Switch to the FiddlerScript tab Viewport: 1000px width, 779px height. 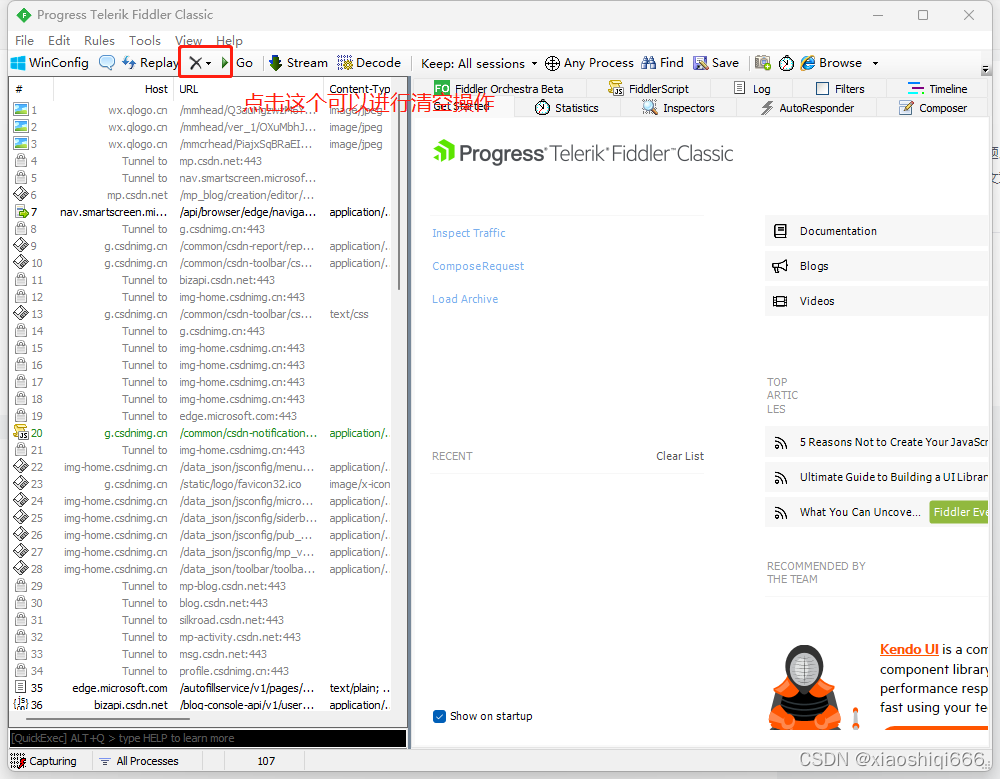click(x=648, y=89)
